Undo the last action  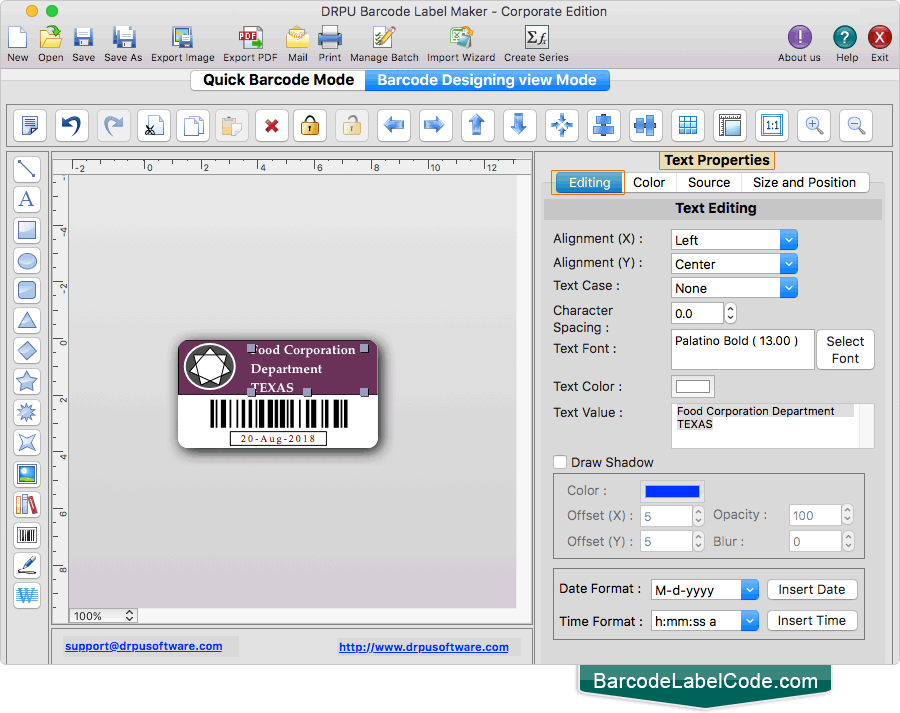pos(72,125)
